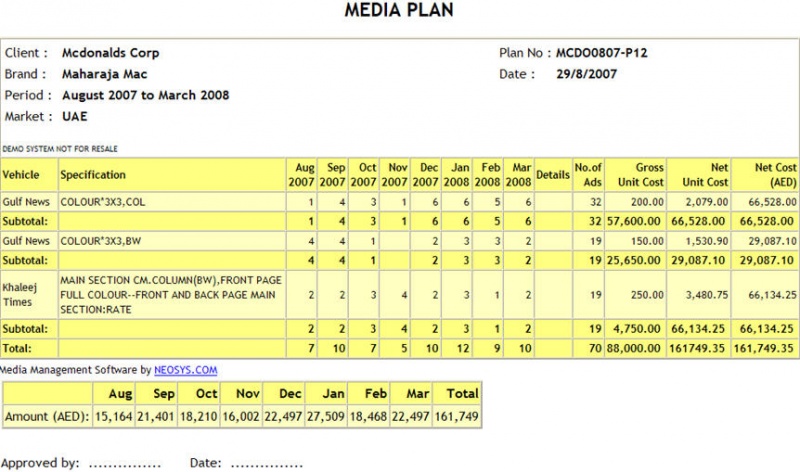
Task: Click the Mcdonalds Corp client name
Action: tap(111, 53)
